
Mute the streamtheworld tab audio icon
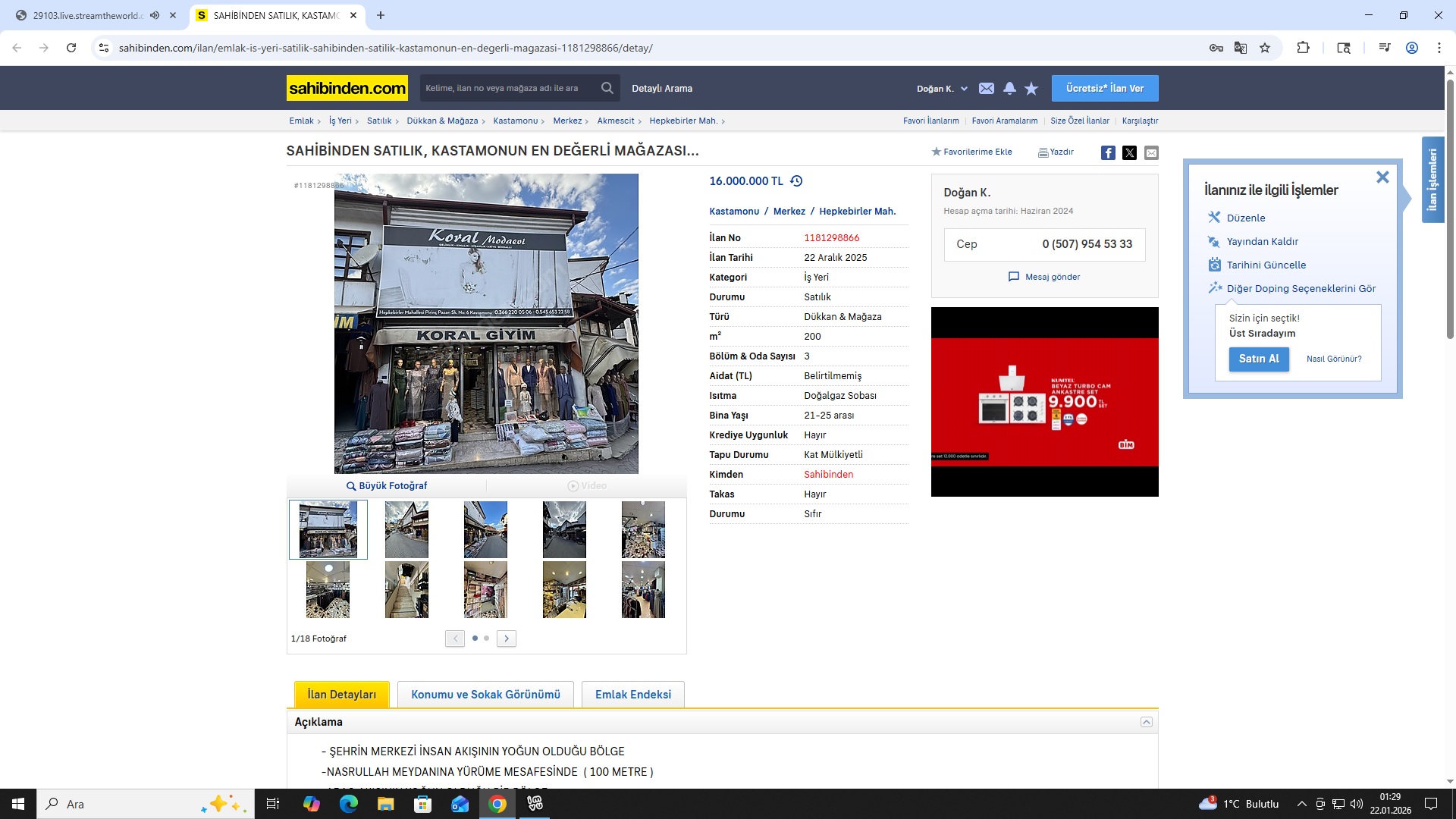click(155, 15)
